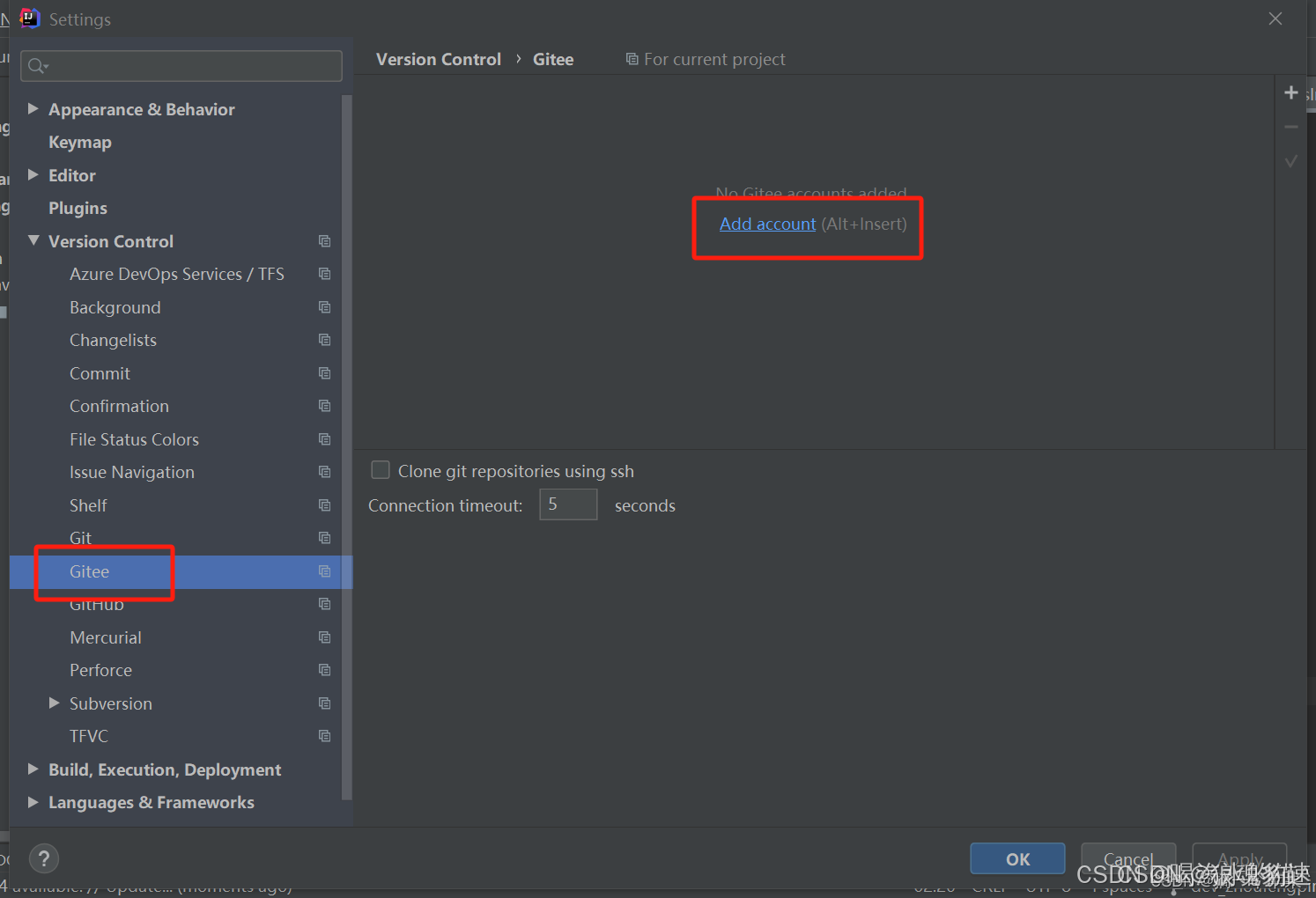
Task: Select the Git settings item
Action: point(80,538)
